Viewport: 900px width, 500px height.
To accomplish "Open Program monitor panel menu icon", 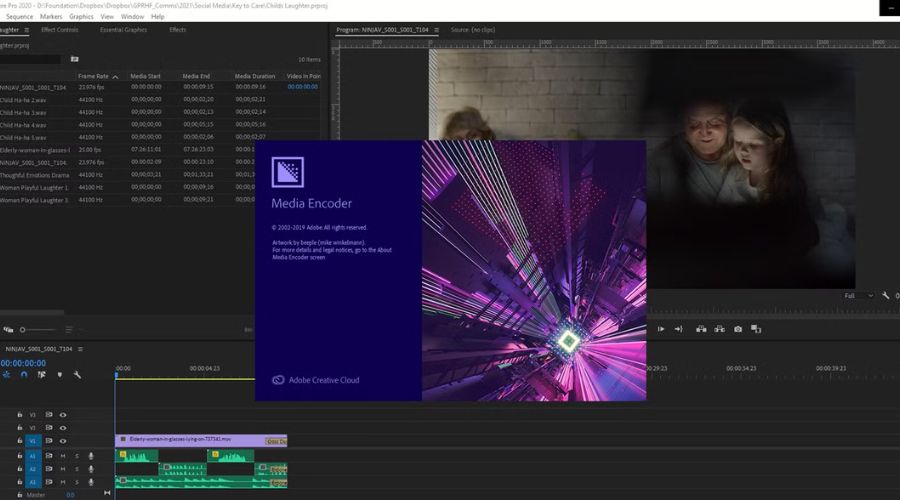I will click(x=436, y=30).
